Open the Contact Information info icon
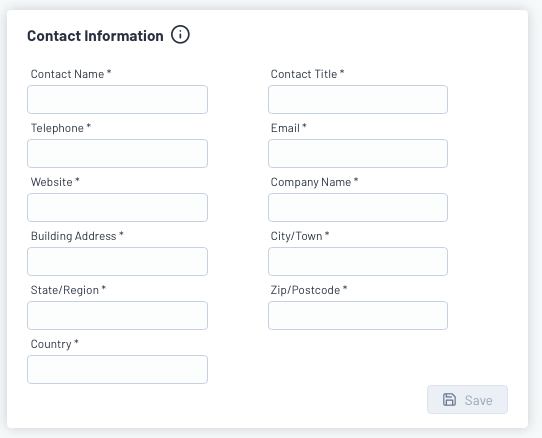The width and height of the screenshot is (542, 438). click(180, 35)
